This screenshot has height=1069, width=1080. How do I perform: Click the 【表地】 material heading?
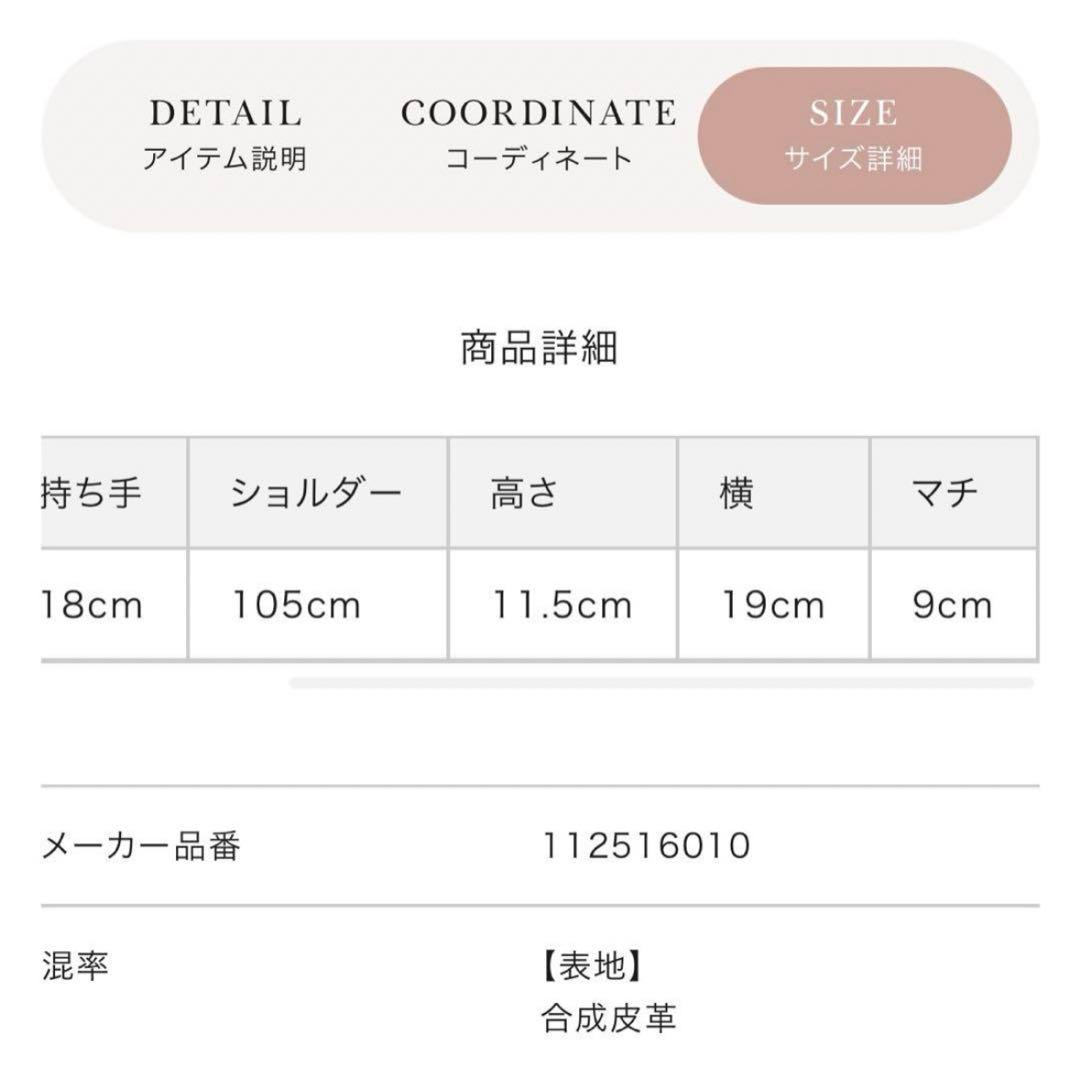point(592,965)
